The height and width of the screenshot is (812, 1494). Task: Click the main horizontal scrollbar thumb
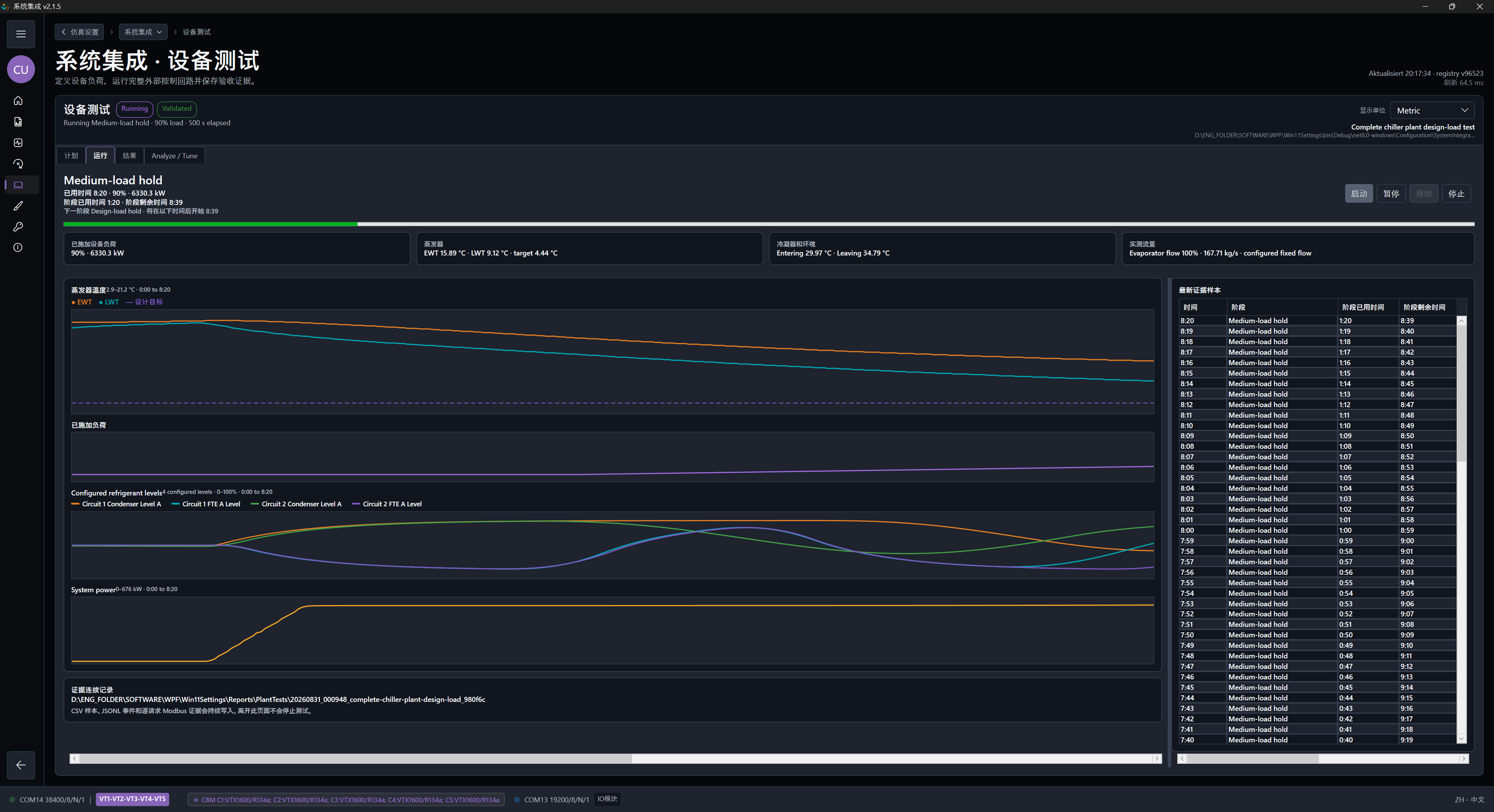point(355,759)
